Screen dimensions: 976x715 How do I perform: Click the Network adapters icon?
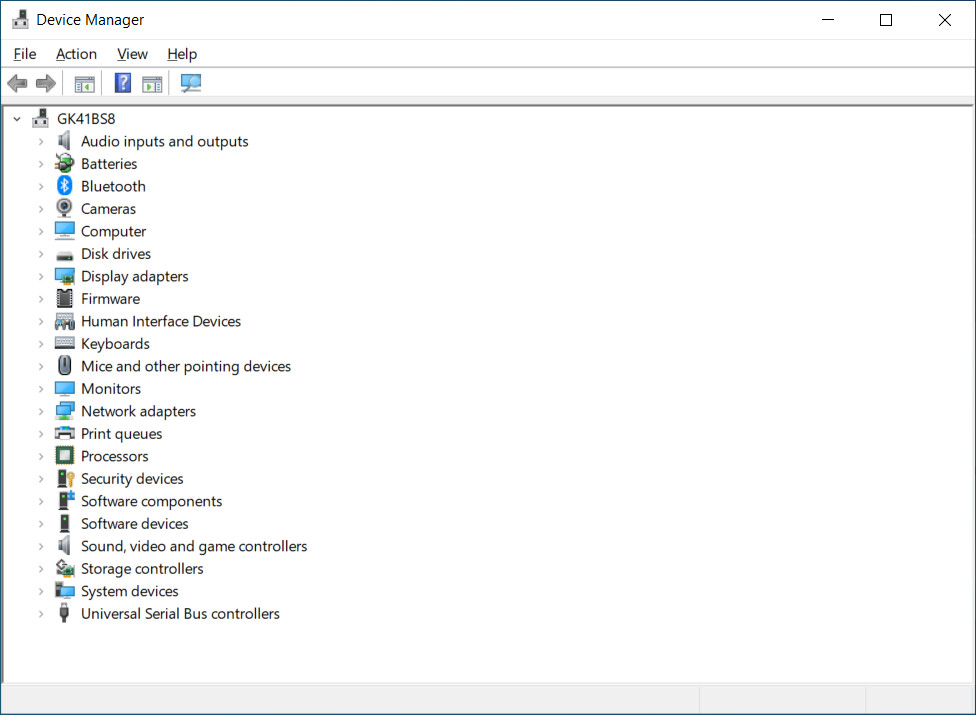coord(64,411)
